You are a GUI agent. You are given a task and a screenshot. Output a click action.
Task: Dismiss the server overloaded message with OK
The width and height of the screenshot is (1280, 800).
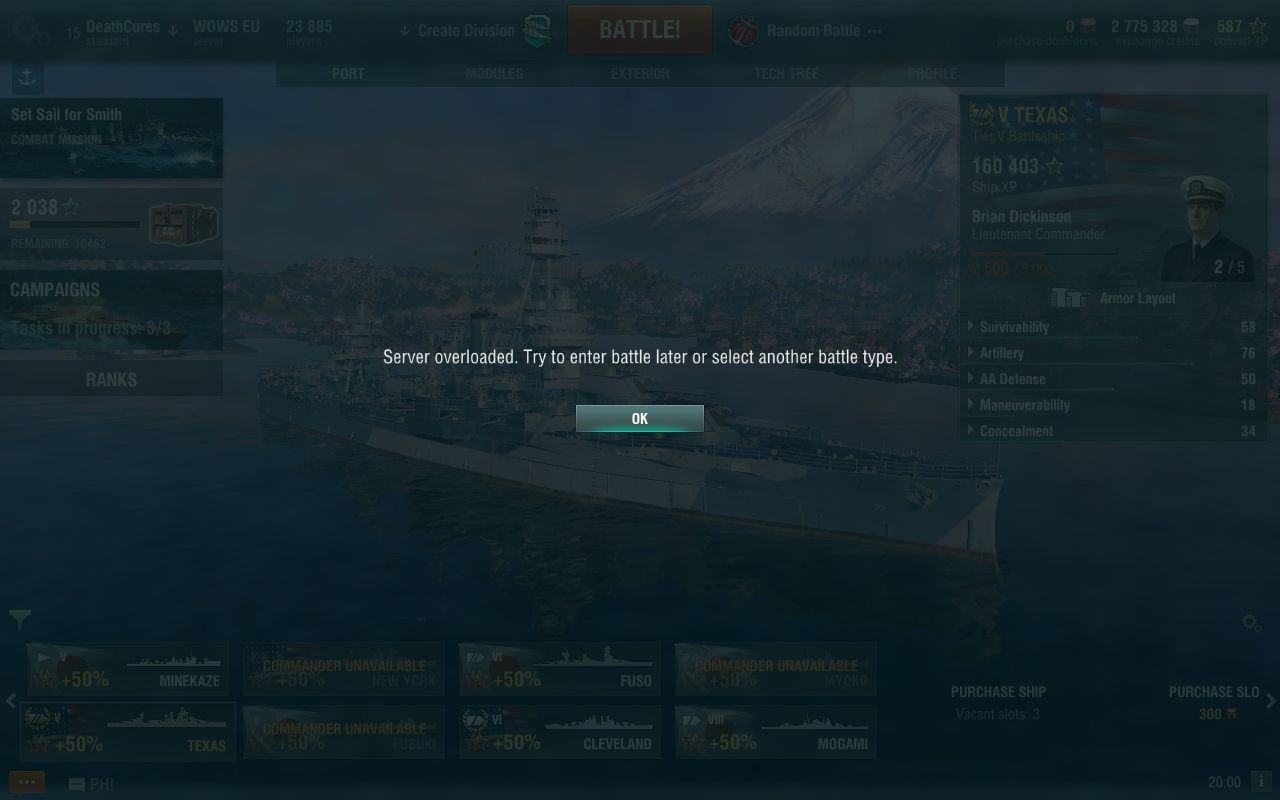(x=640, y=419)
